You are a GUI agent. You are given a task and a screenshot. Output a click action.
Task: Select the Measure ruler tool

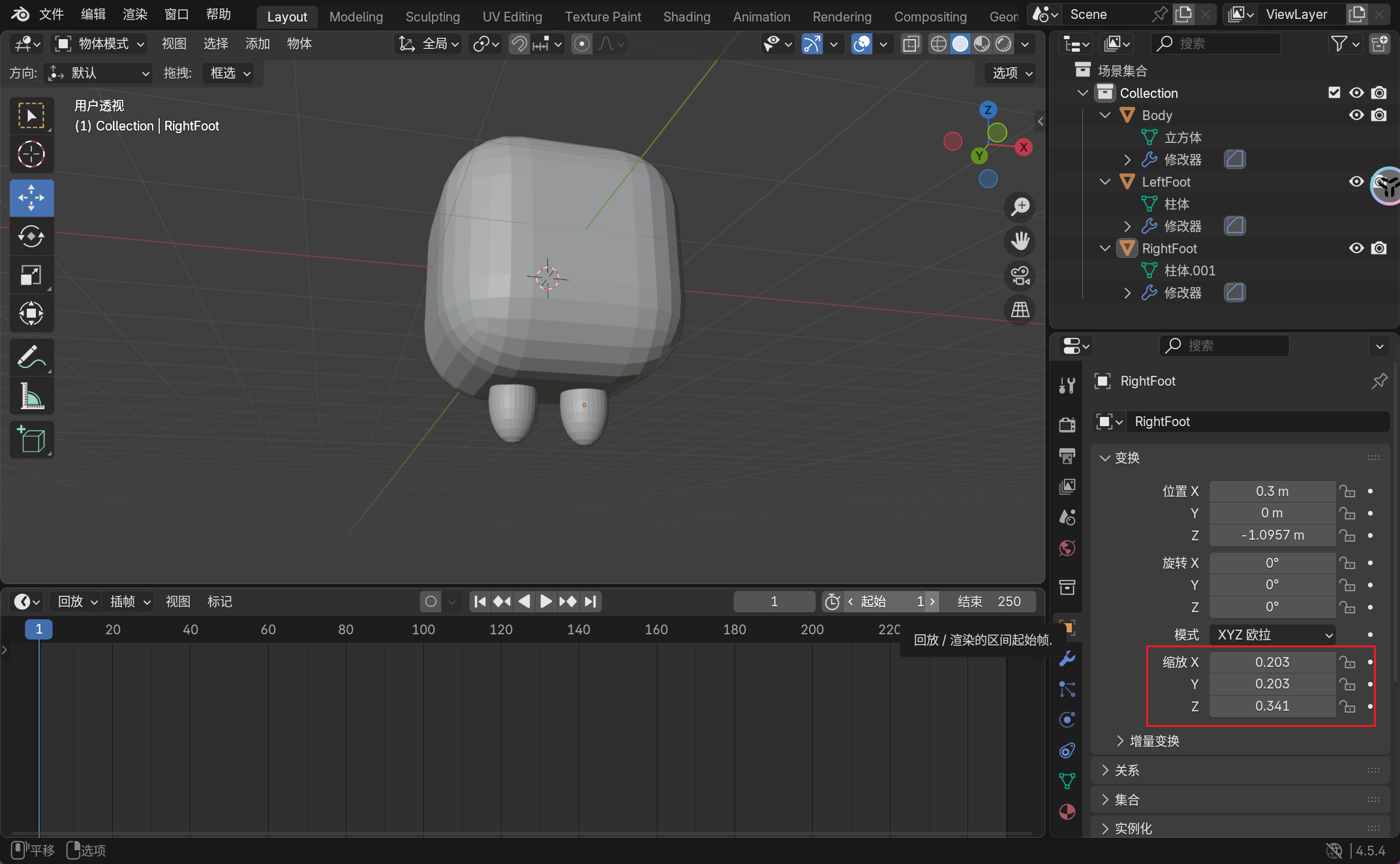pos(31,396)
